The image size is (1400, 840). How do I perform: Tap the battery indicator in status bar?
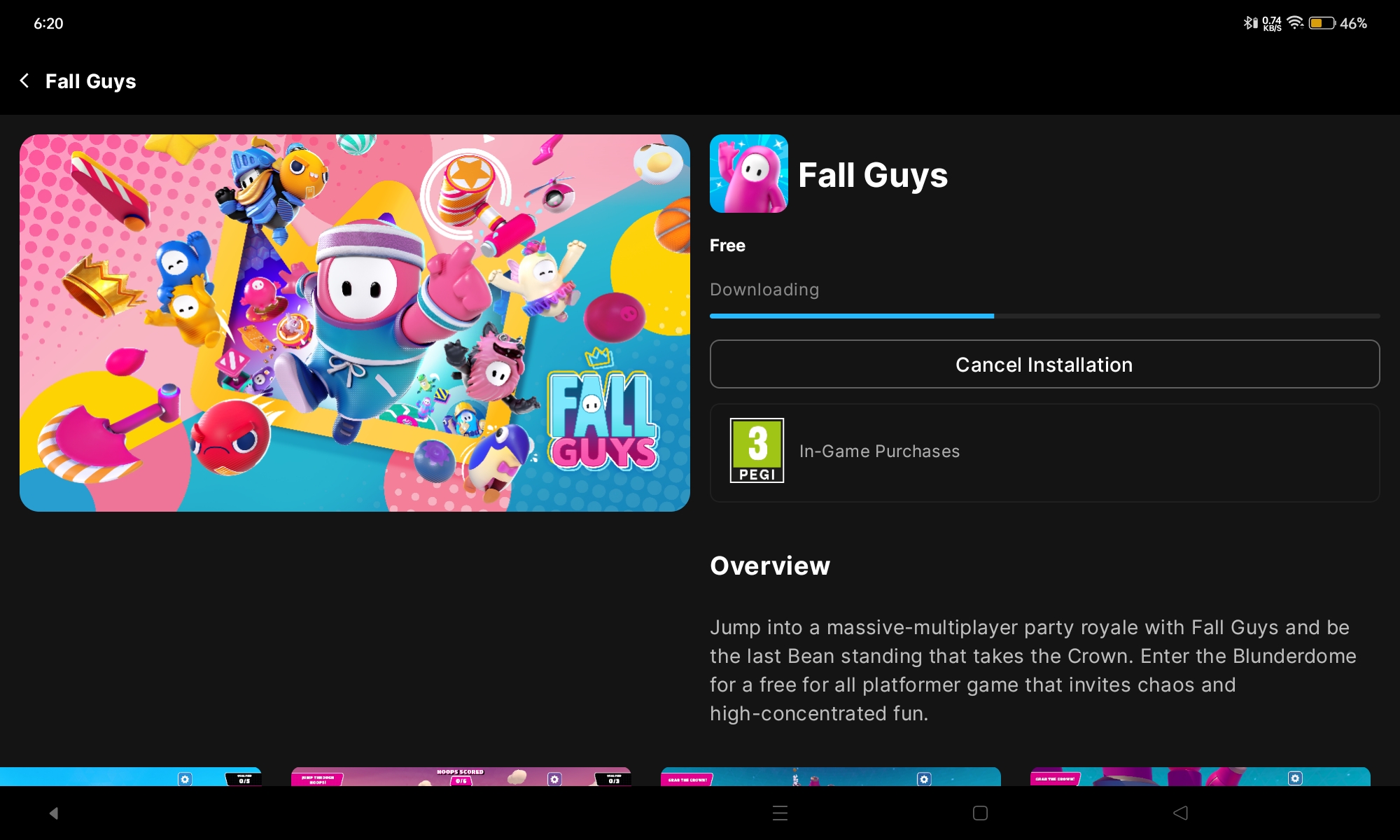pyautogui.click(x=1322, y=23)
